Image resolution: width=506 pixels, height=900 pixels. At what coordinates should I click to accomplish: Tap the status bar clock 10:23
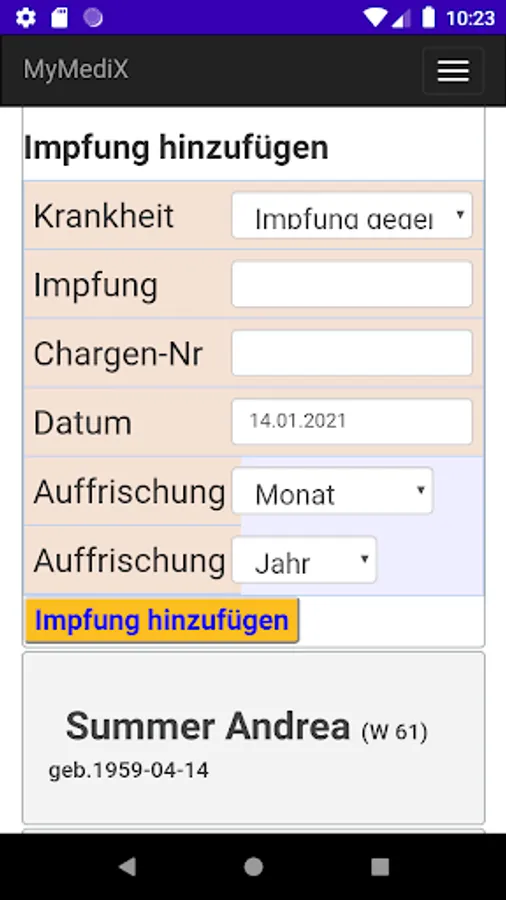[x=470, y=18]
